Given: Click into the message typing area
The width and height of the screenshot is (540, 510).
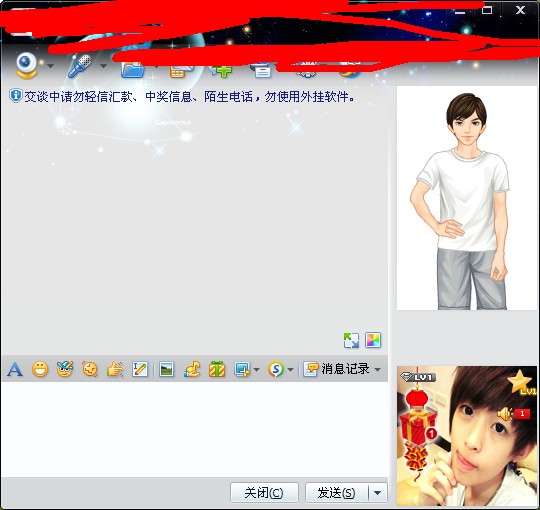Looking at the screenshot, I should (195, 429).
